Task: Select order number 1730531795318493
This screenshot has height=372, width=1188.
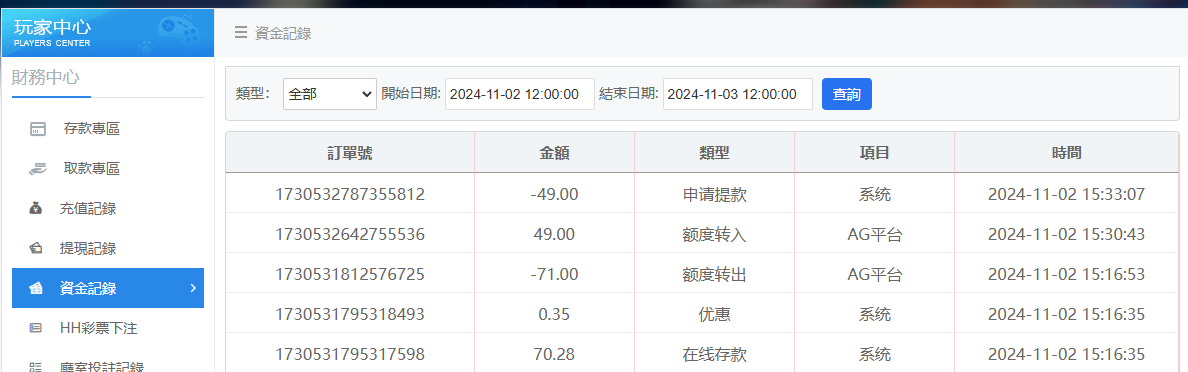Action: click(349, 314)
